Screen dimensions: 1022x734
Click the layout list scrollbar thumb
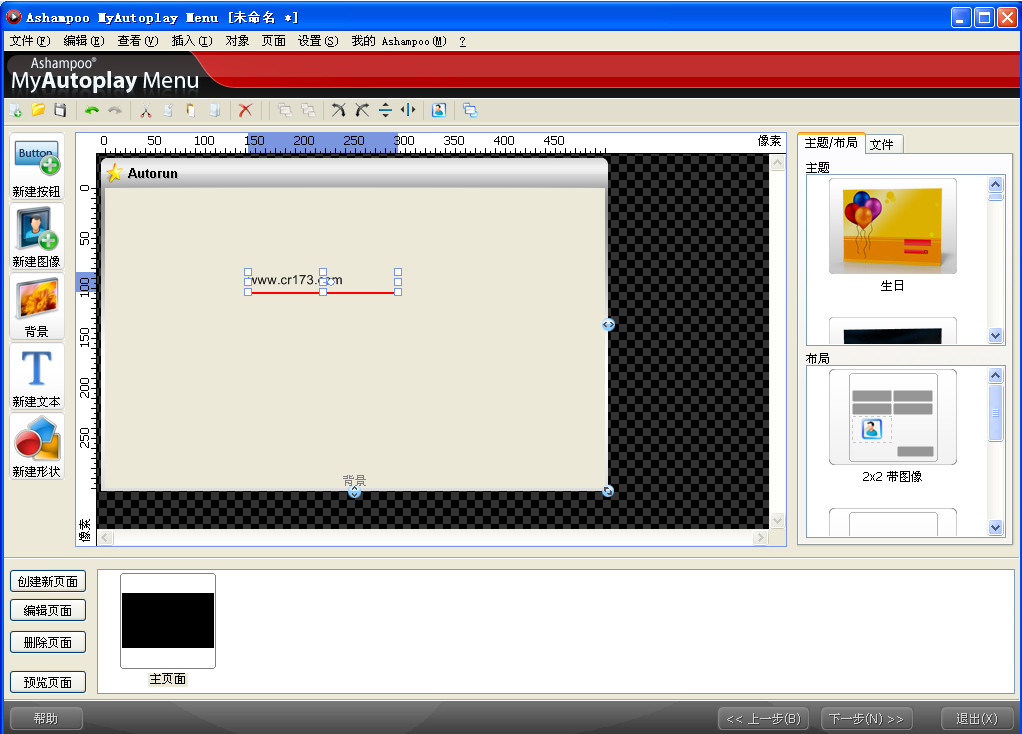(995, 413)
